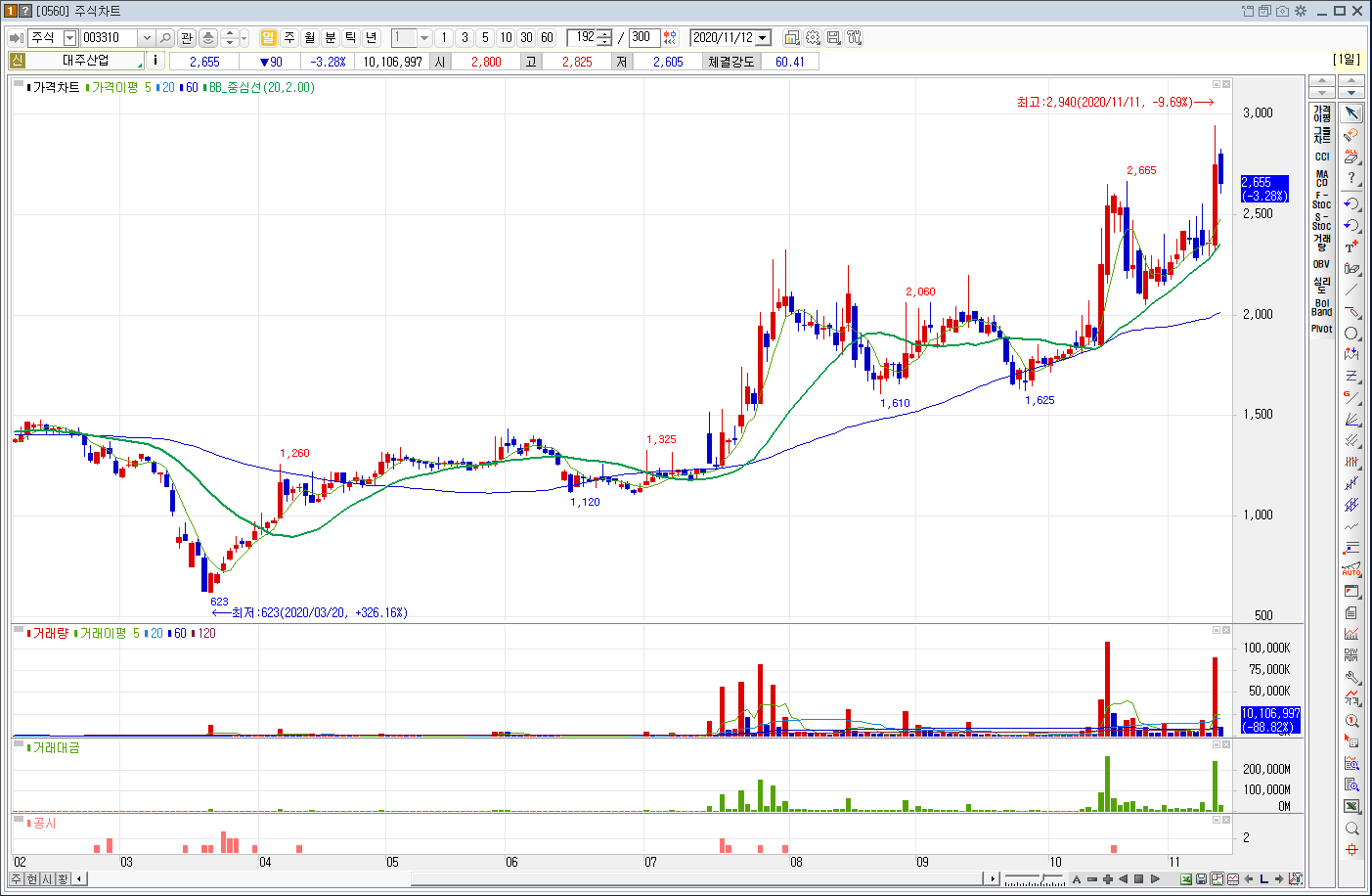Select the 5 interval button
Image resolution: width=1372 pixels, height=896 pixels.
pyautogui.click(x=485, y=37)
